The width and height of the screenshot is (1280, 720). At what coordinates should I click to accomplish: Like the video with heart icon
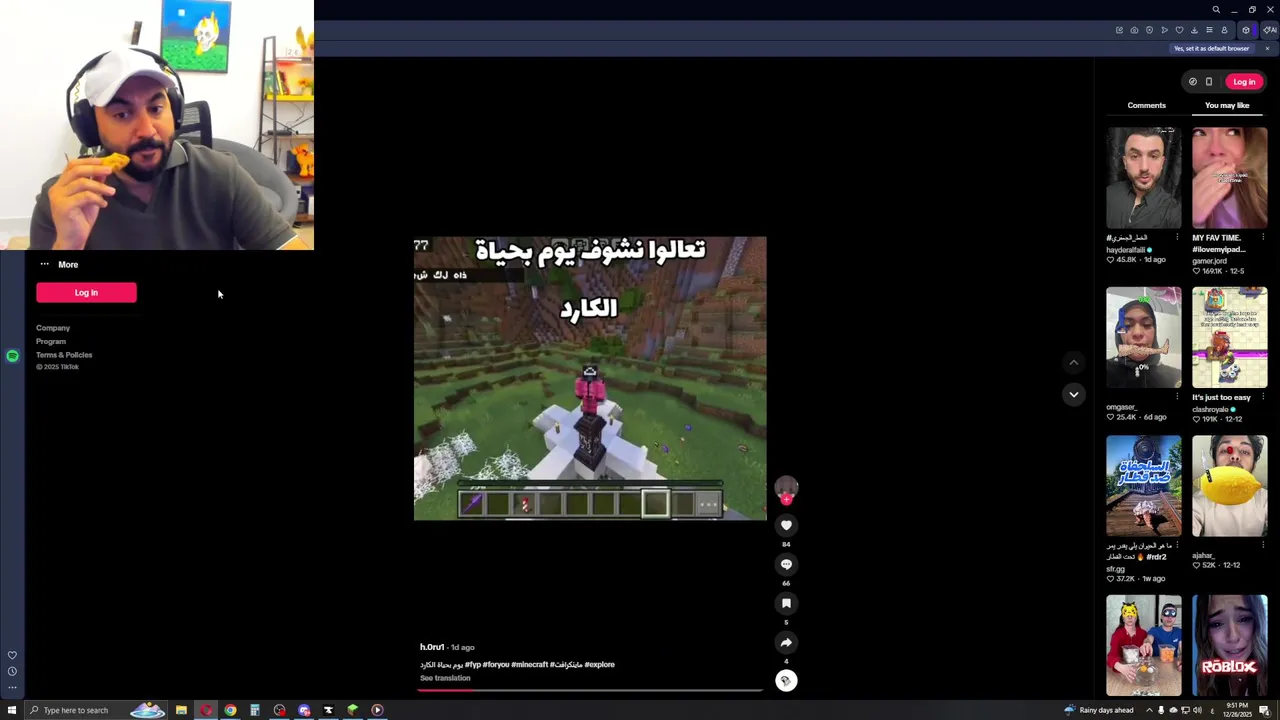786,525
